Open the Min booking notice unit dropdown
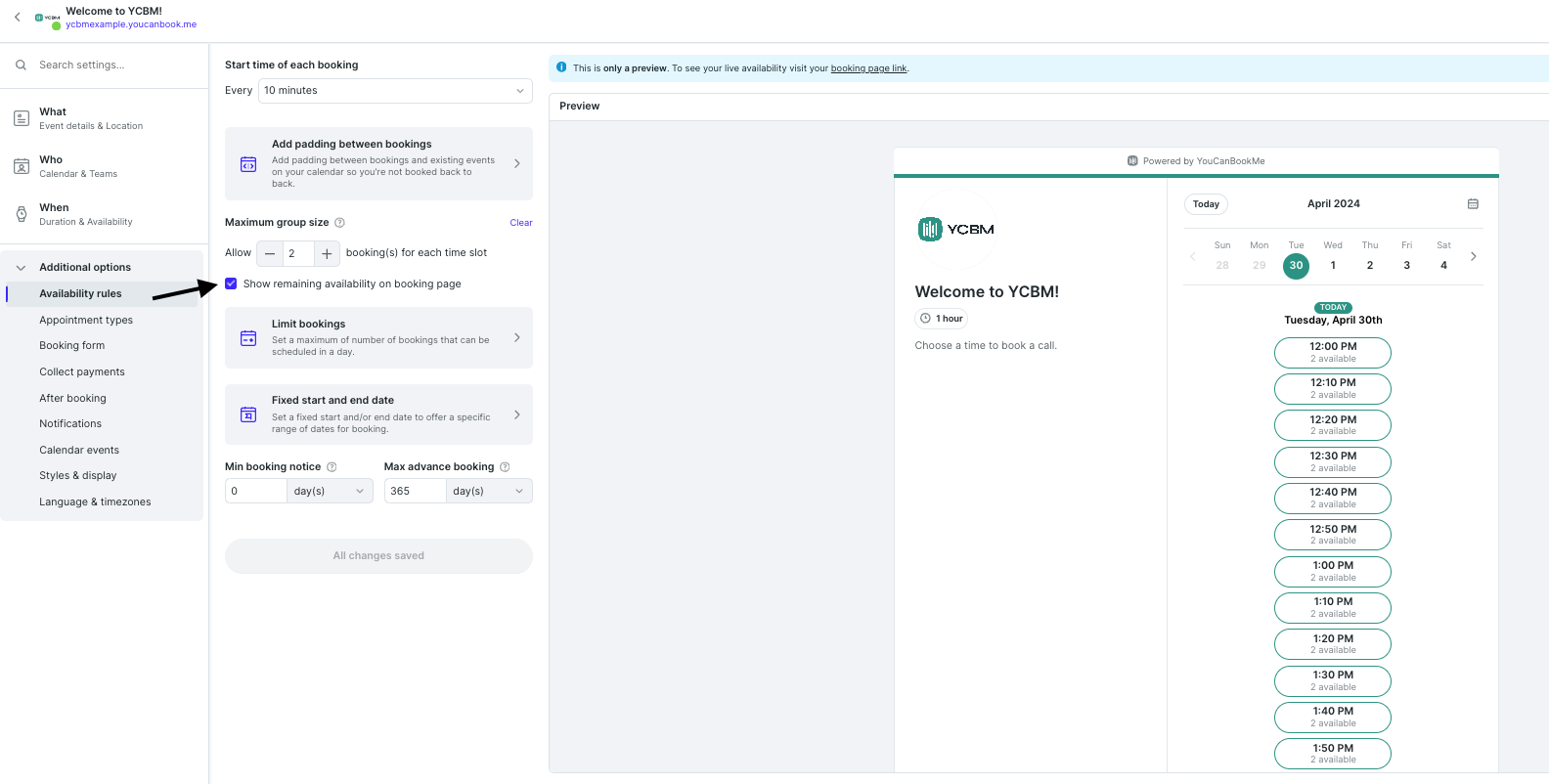 [x=330, y=492]
